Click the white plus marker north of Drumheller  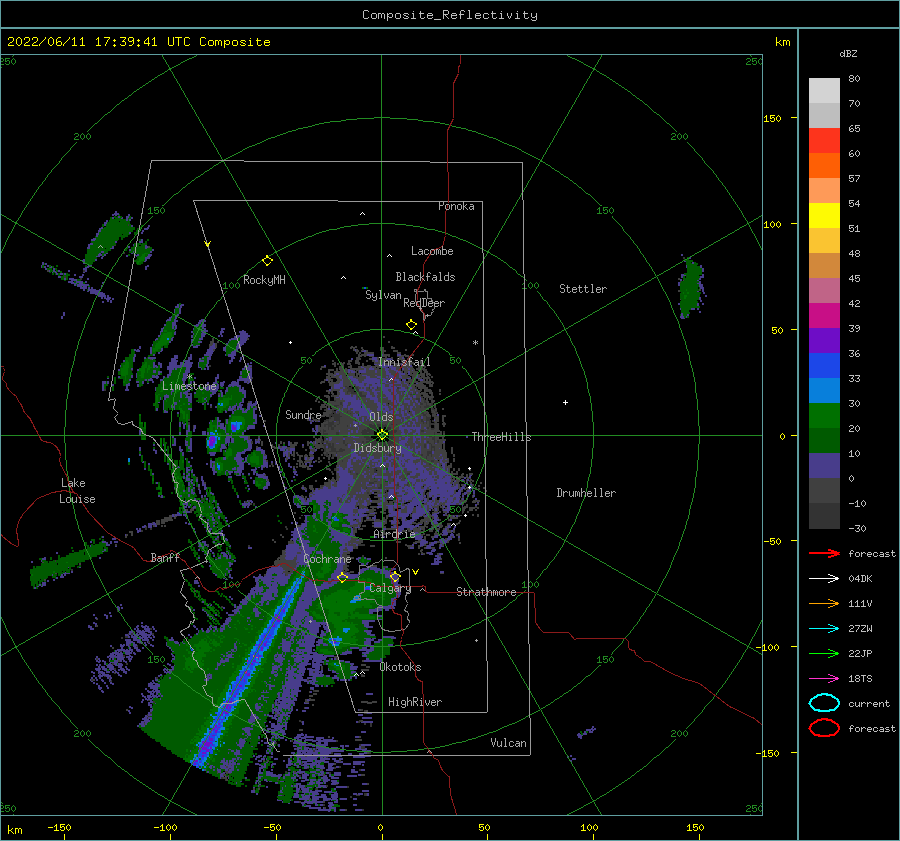click(565, 402)
